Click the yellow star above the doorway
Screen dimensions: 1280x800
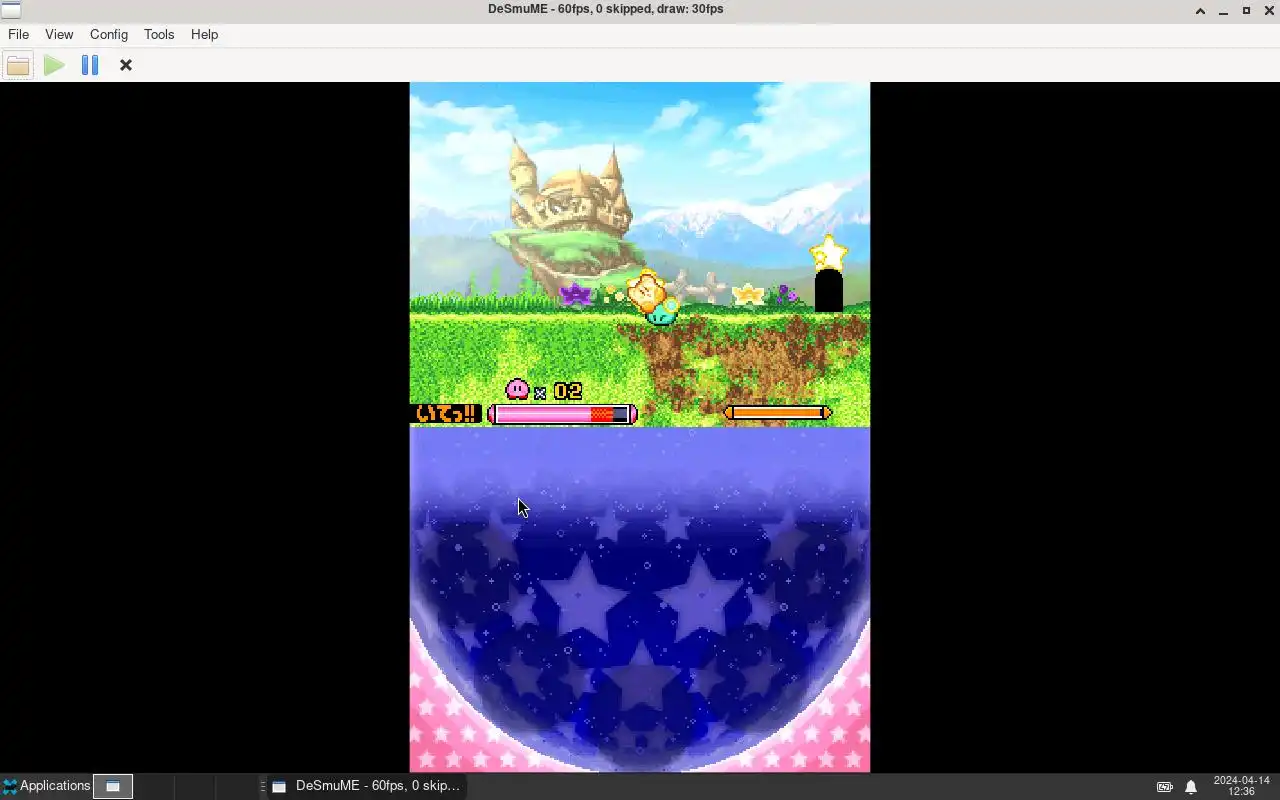(x=829, y=253)
